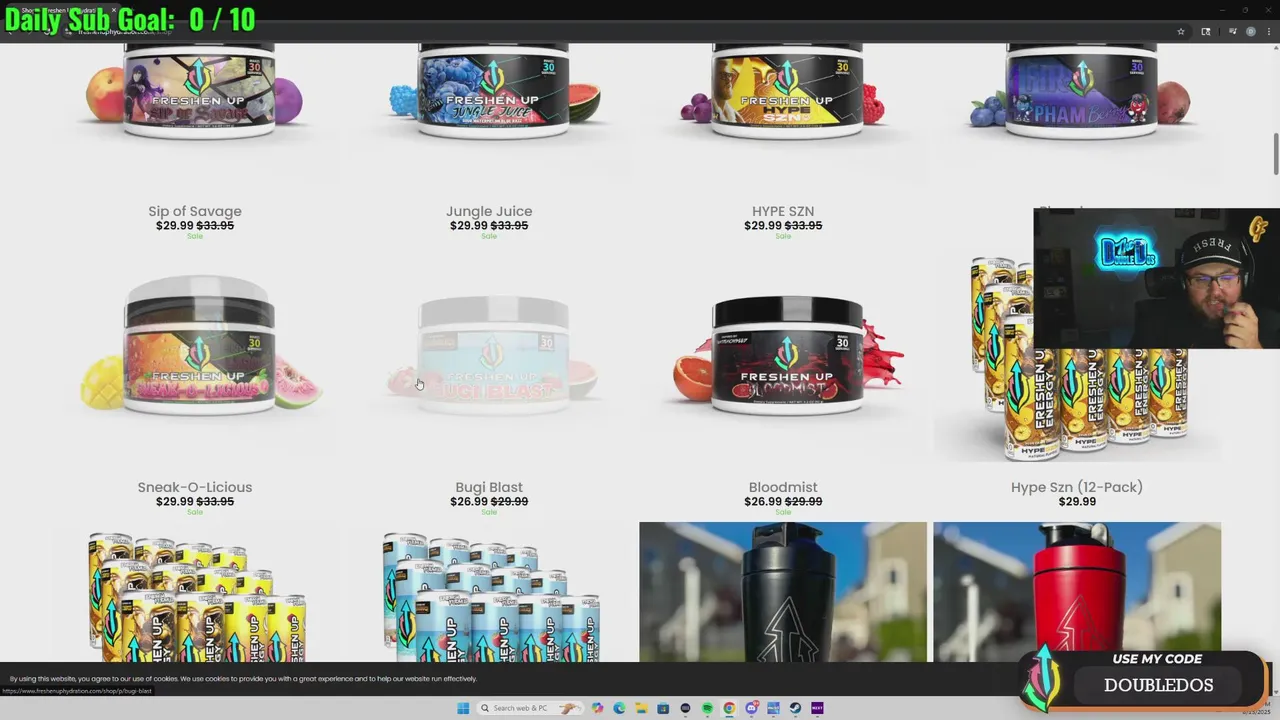Click the Hype Szn (12-Pack) $29.99 price

pyautogui.click(x=1077, y=501)
